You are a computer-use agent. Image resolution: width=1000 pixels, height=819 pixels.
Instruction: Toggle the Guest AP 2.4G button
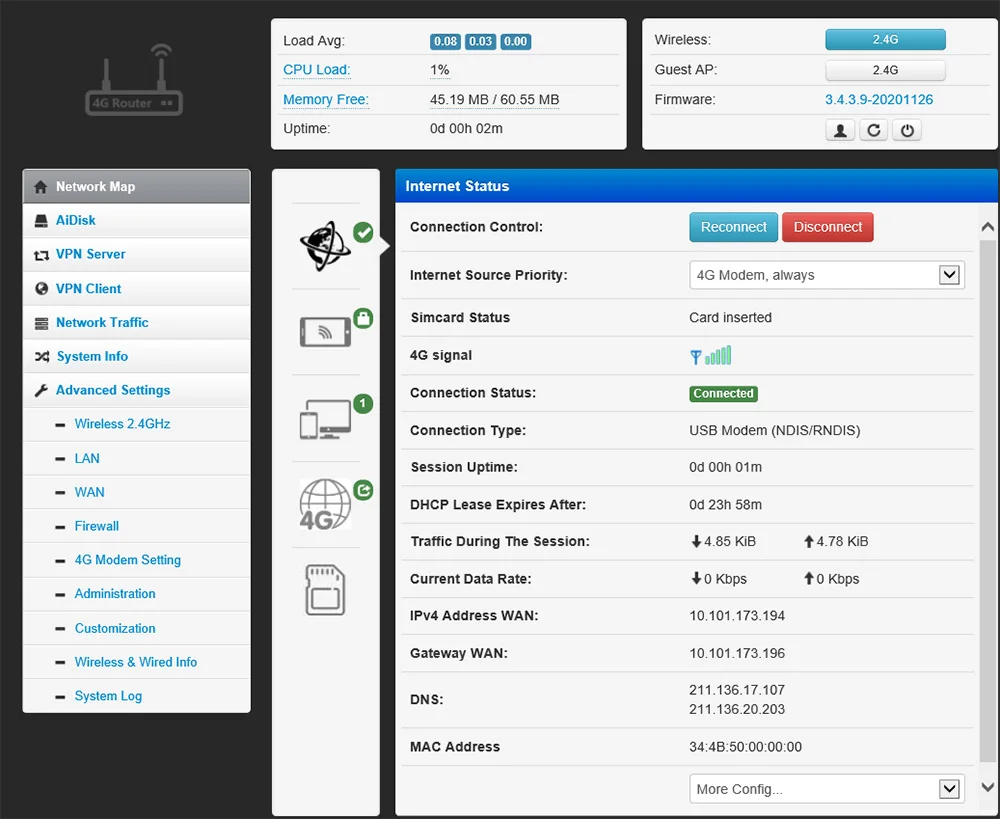tap(885, 70)
